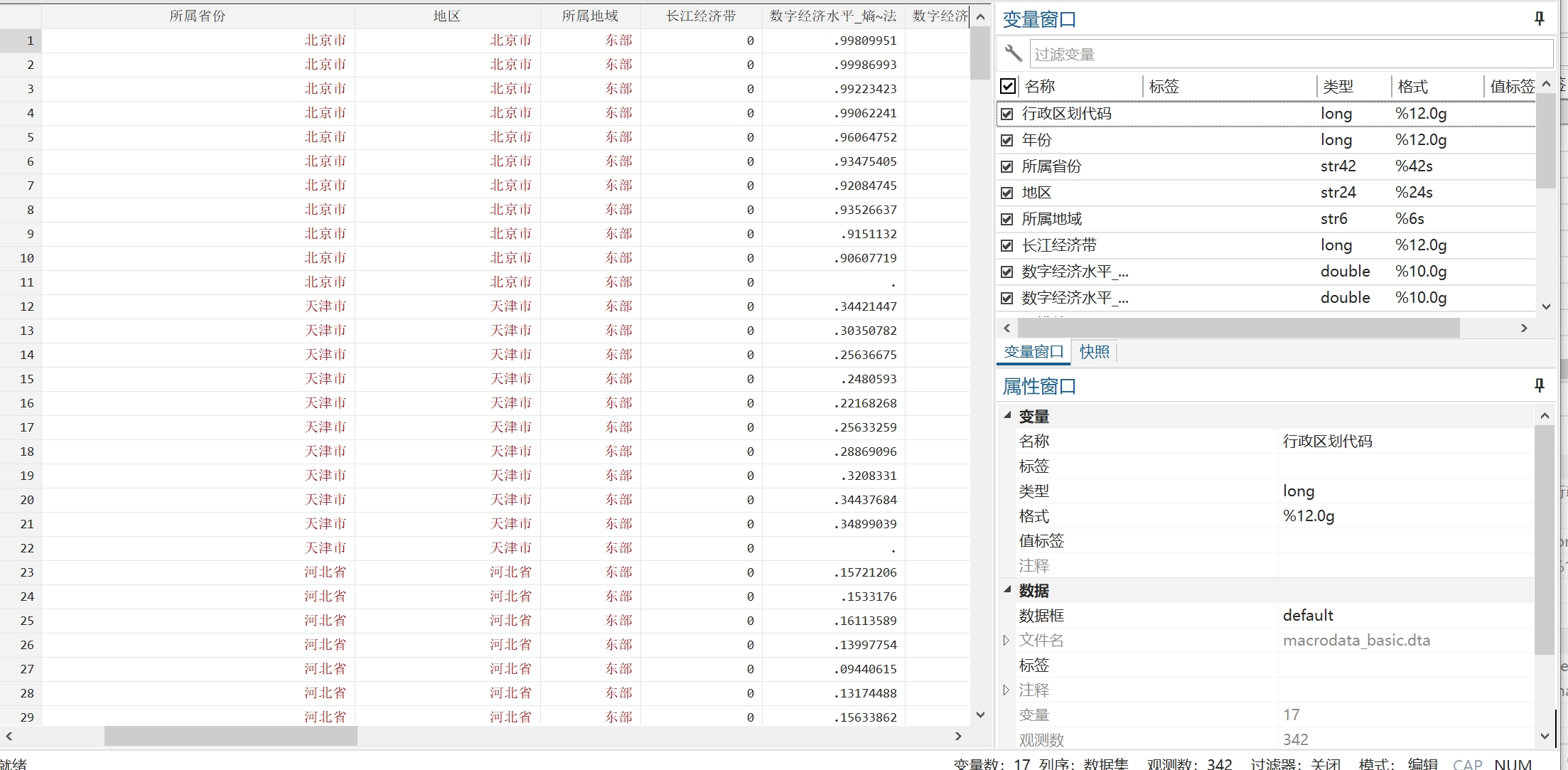Expand the 文件名 property row
Viewport: 1568px width, 770px height.
[x=1006, y=640]
